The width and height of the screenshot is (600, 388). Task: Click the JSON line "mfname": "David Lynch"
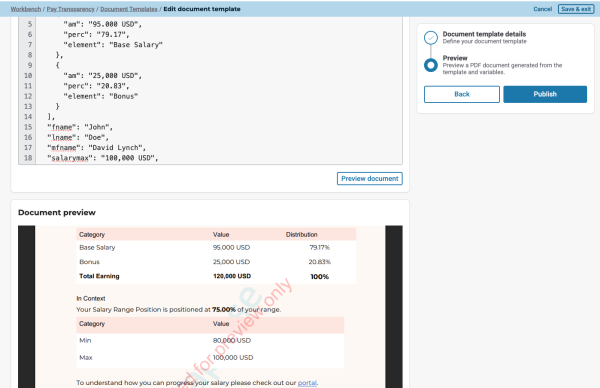96,148
